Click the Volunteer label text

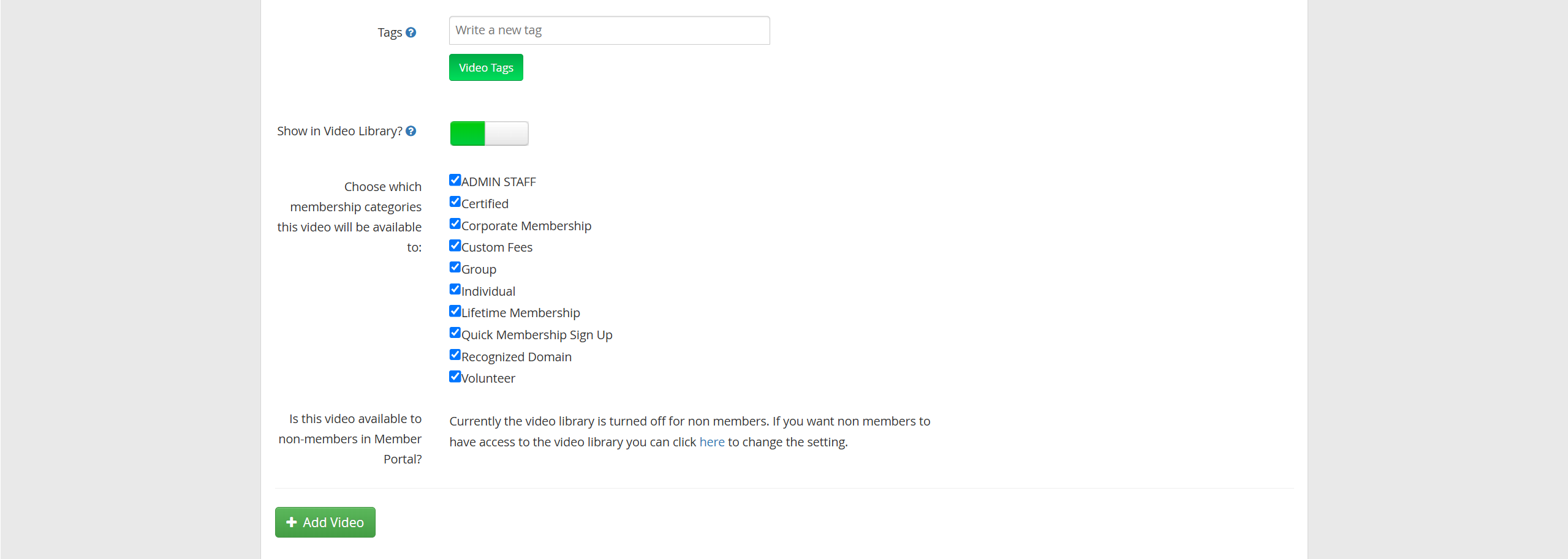click(x=488, y=378)
